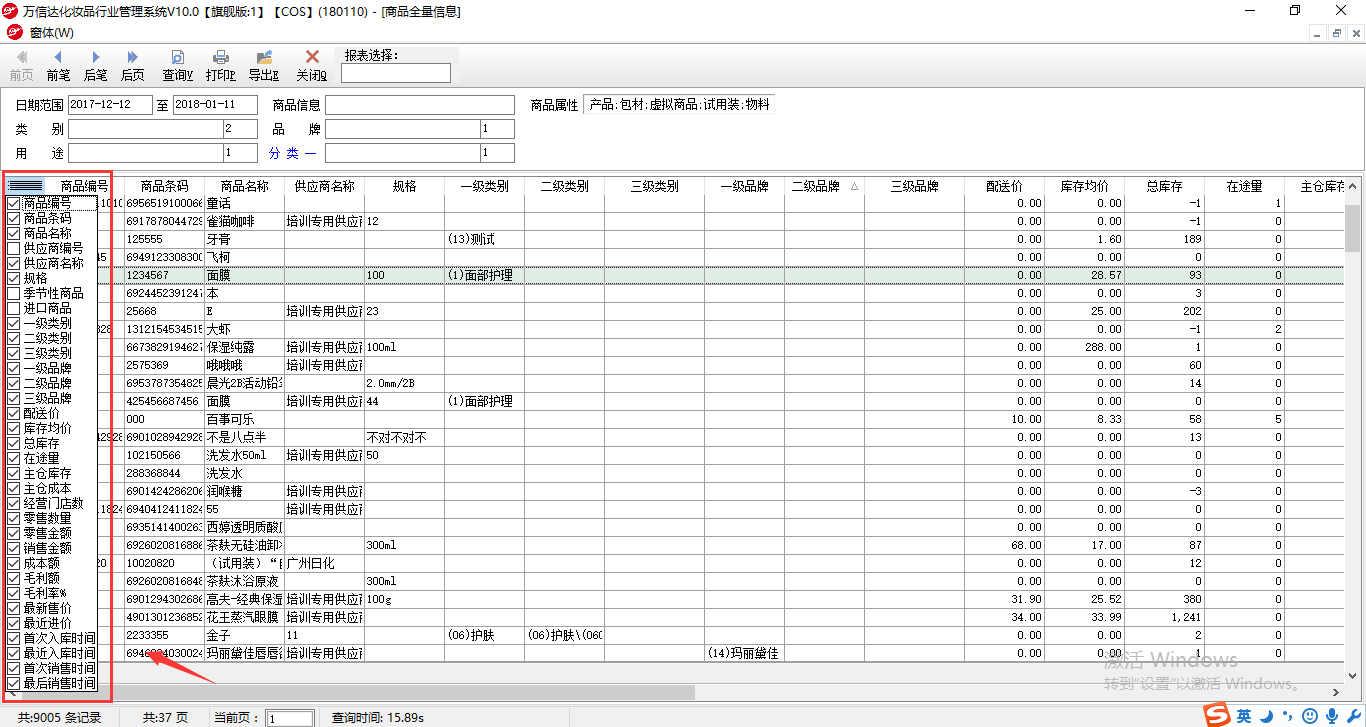Toggle Sogou punctuation mode icon
The image size is (1366, 727).
[x=1288, y=716]
